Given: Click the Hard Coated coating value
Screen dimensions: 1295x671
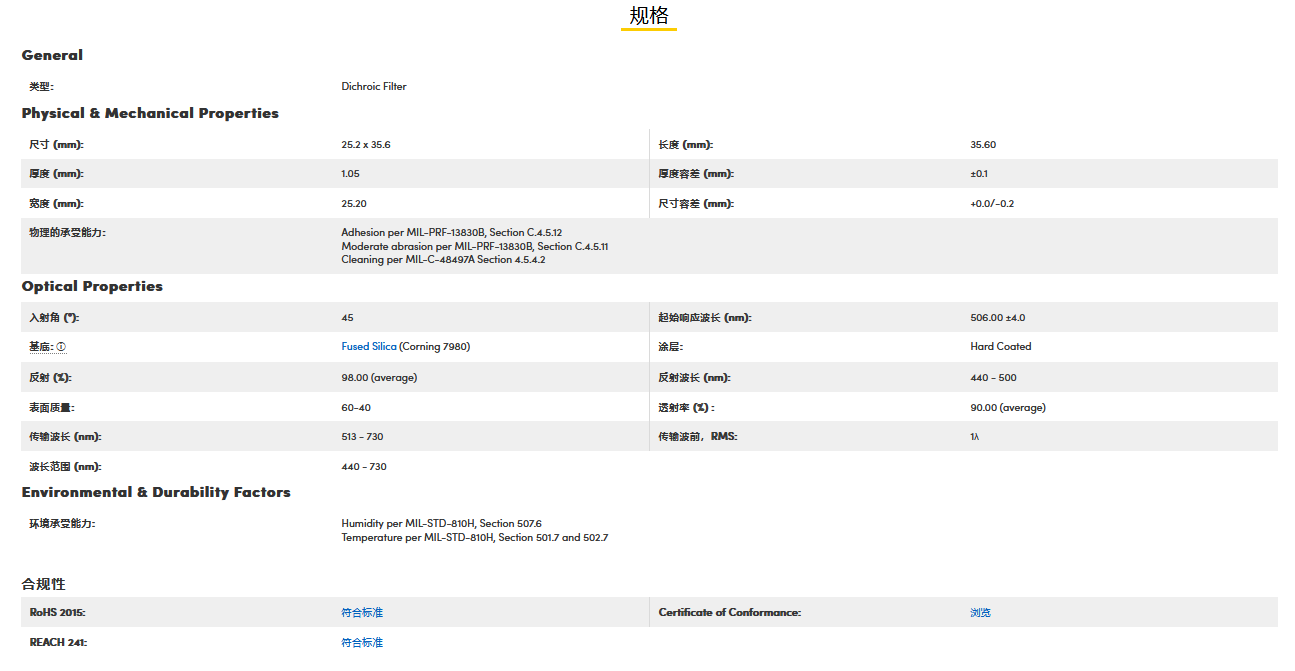Looking at the screenshot, I should 1000,347.
